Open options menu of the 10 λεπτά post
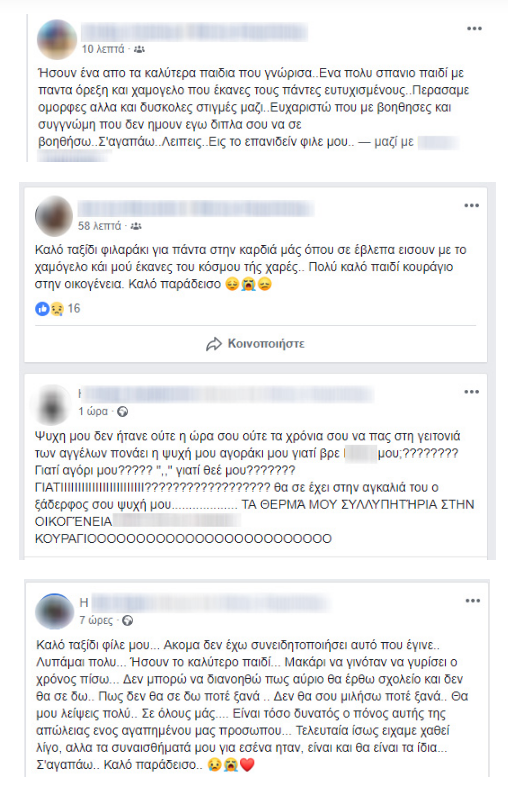The height and width of the screenshot is (790, 508). (x=474, y=29)
